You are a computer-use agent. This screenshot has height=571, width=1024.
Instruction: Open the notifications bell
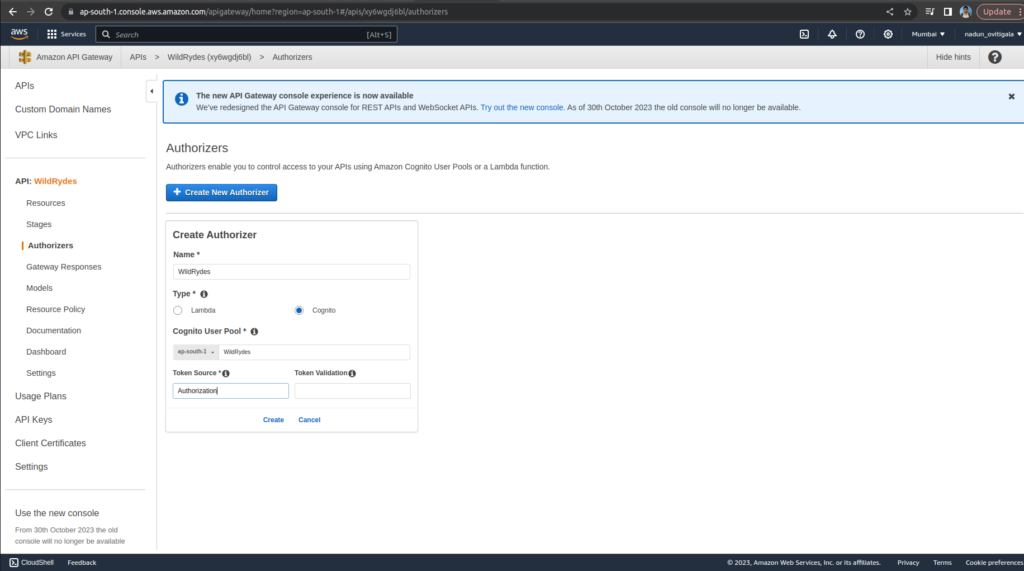(x=832, y=34)
